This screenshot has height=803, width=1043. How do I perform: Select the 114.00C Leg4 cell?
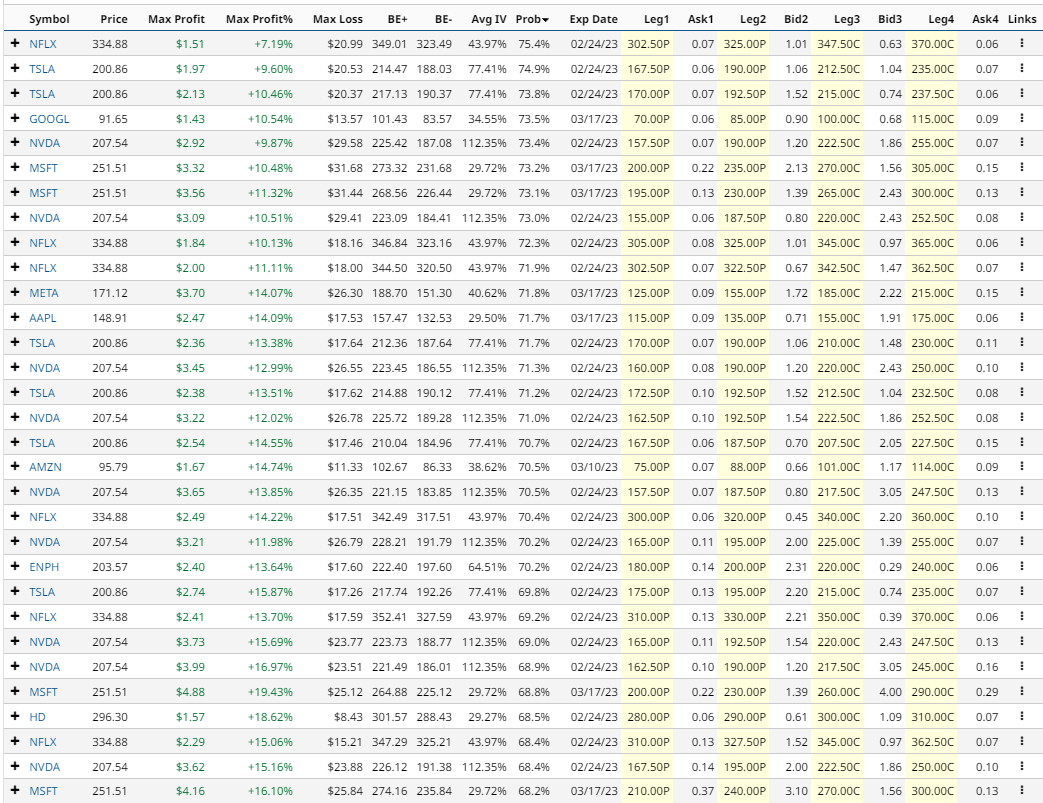(x=932, y=467)
